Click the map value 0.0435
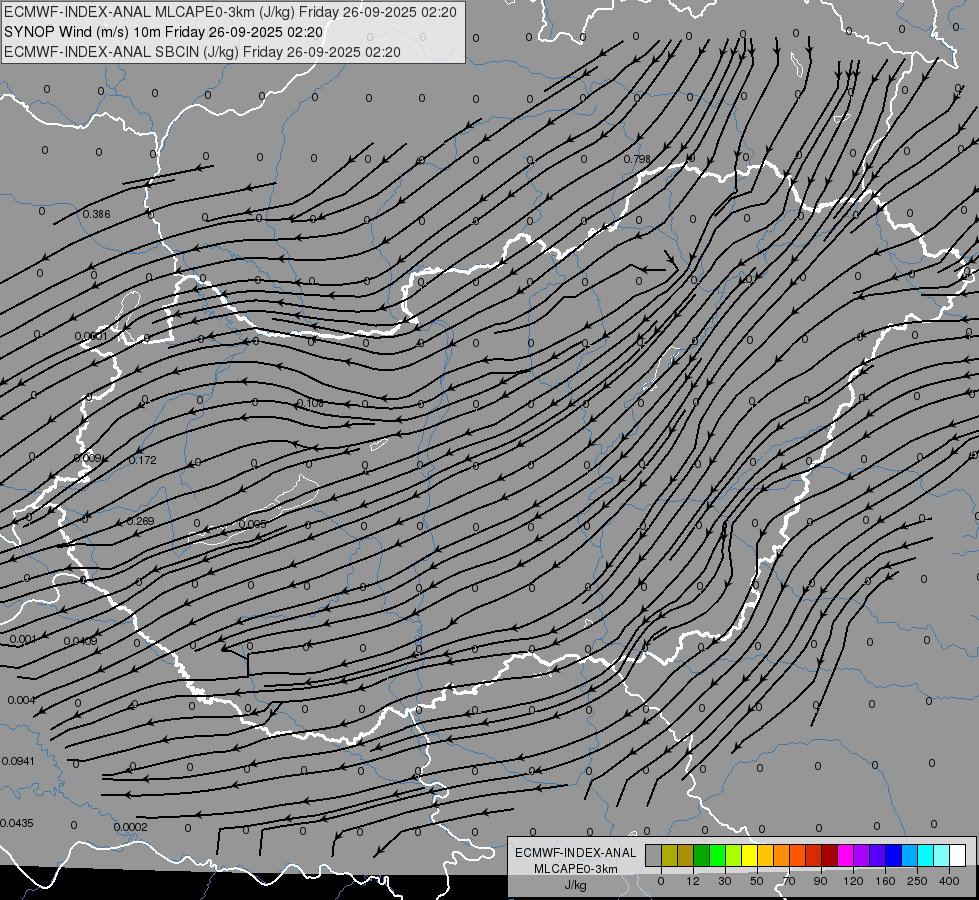The image size is (979, 900). (x=17, y=823)
